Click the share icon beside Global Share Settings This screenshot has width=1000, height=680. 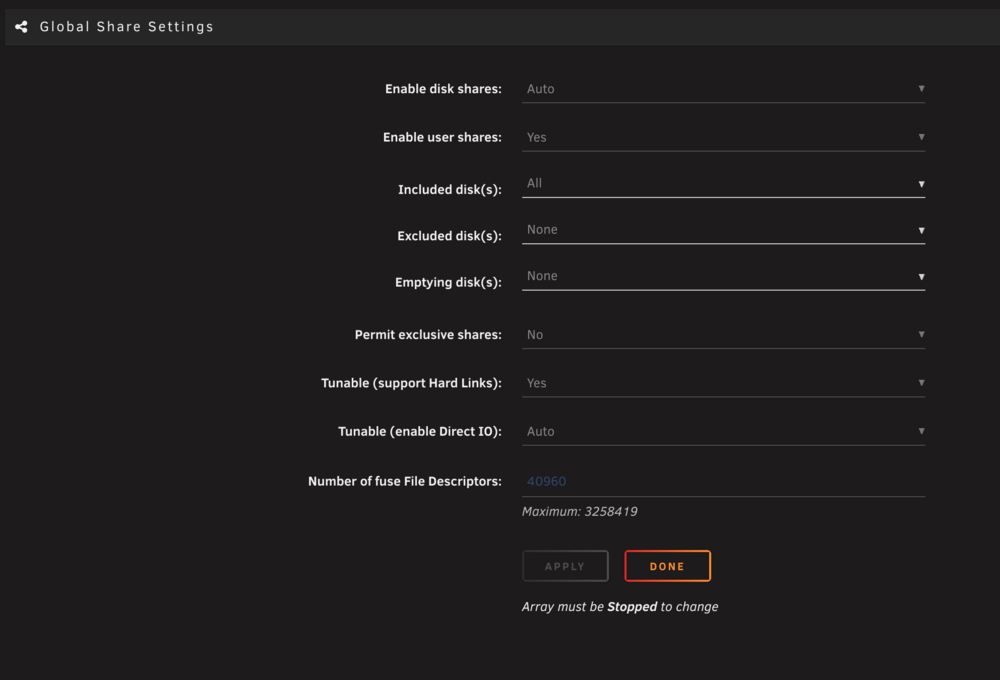pos(22,27)
